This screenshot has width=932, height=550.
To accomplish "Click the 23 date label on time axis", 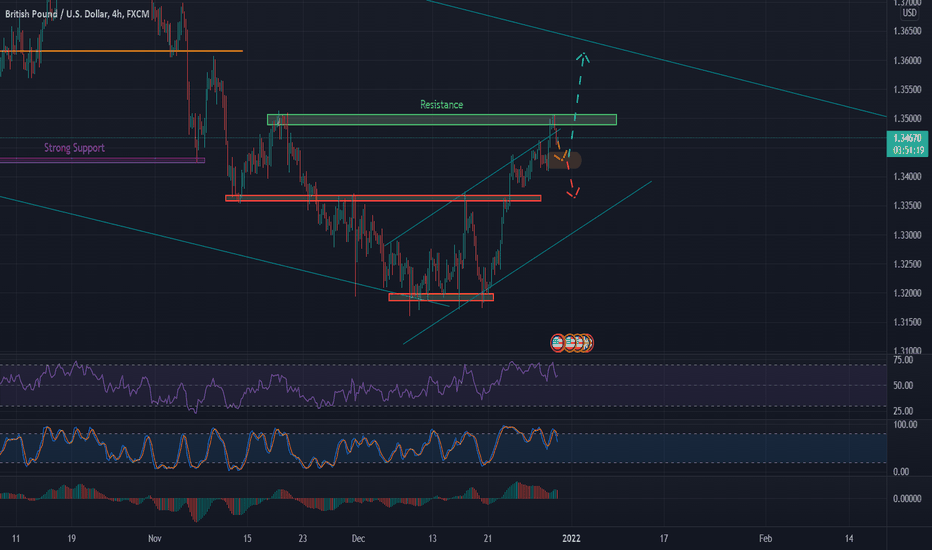I will point(303,539).
